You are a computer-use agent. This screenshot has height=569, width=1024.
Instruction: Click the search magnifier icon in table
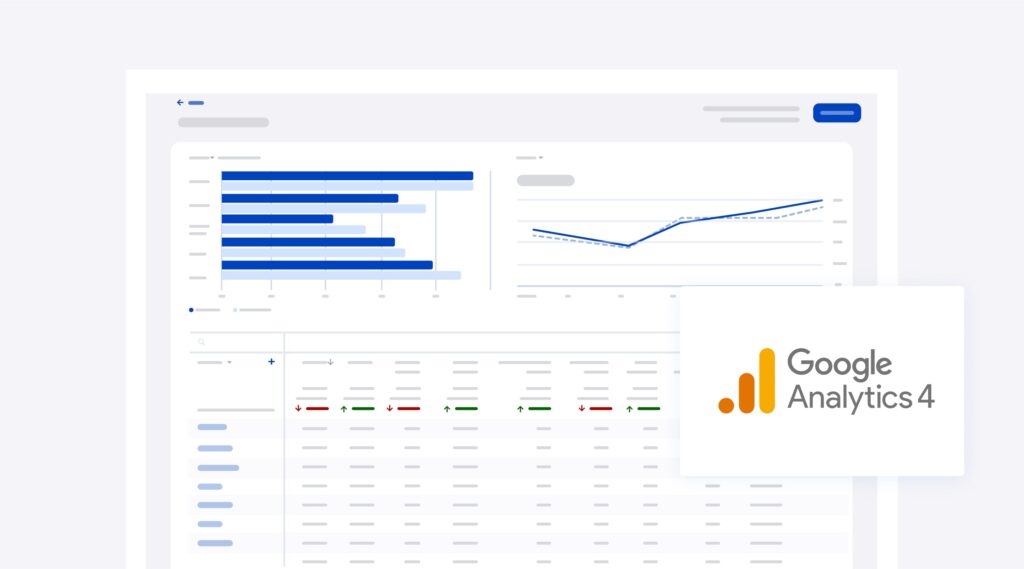(201, 342)
